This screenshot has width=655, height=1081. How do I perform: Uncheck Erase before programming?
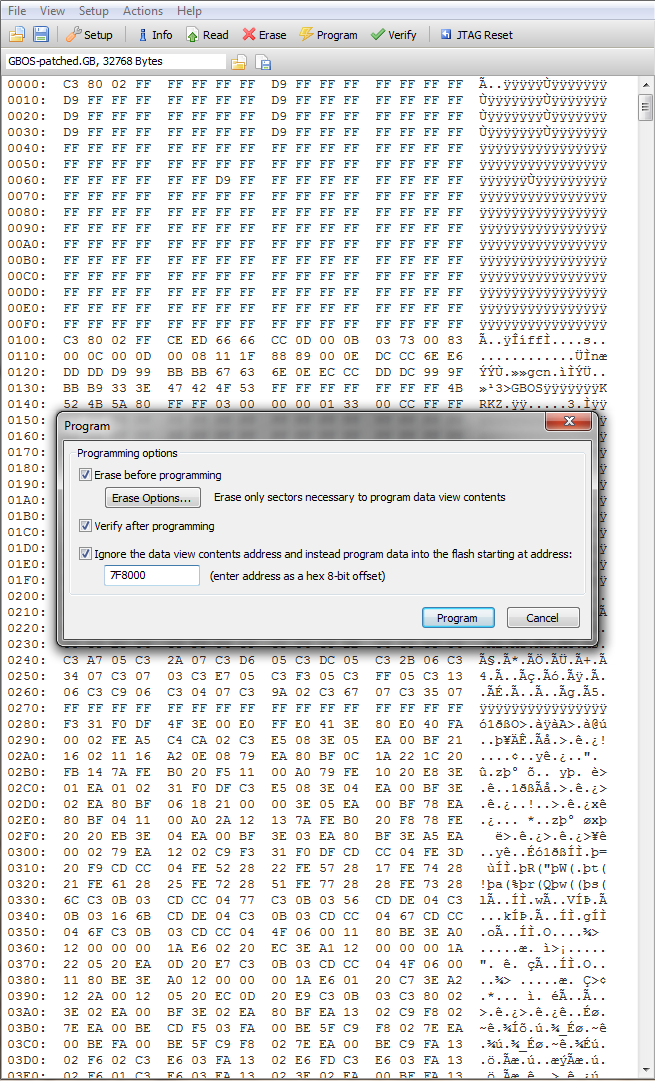click(85, 475)
